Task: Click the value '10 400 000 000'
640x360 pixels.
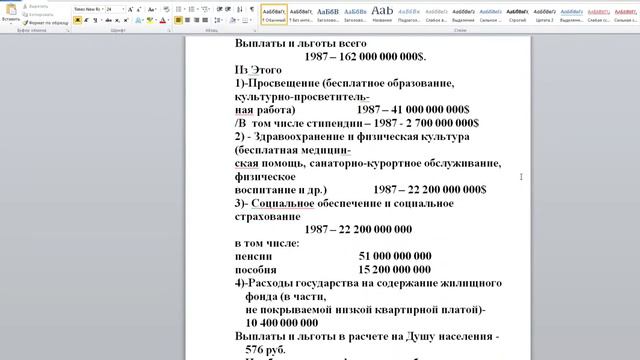Action: click(x=282, y=323)
